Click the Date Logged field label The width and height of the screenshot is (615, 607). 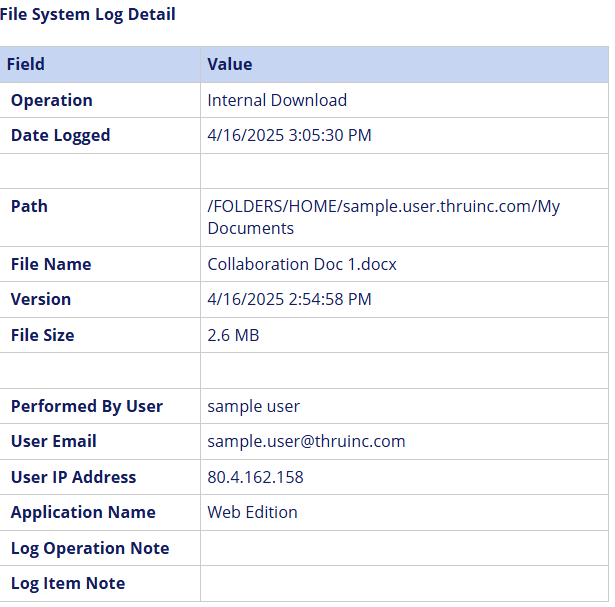point(60,135)
